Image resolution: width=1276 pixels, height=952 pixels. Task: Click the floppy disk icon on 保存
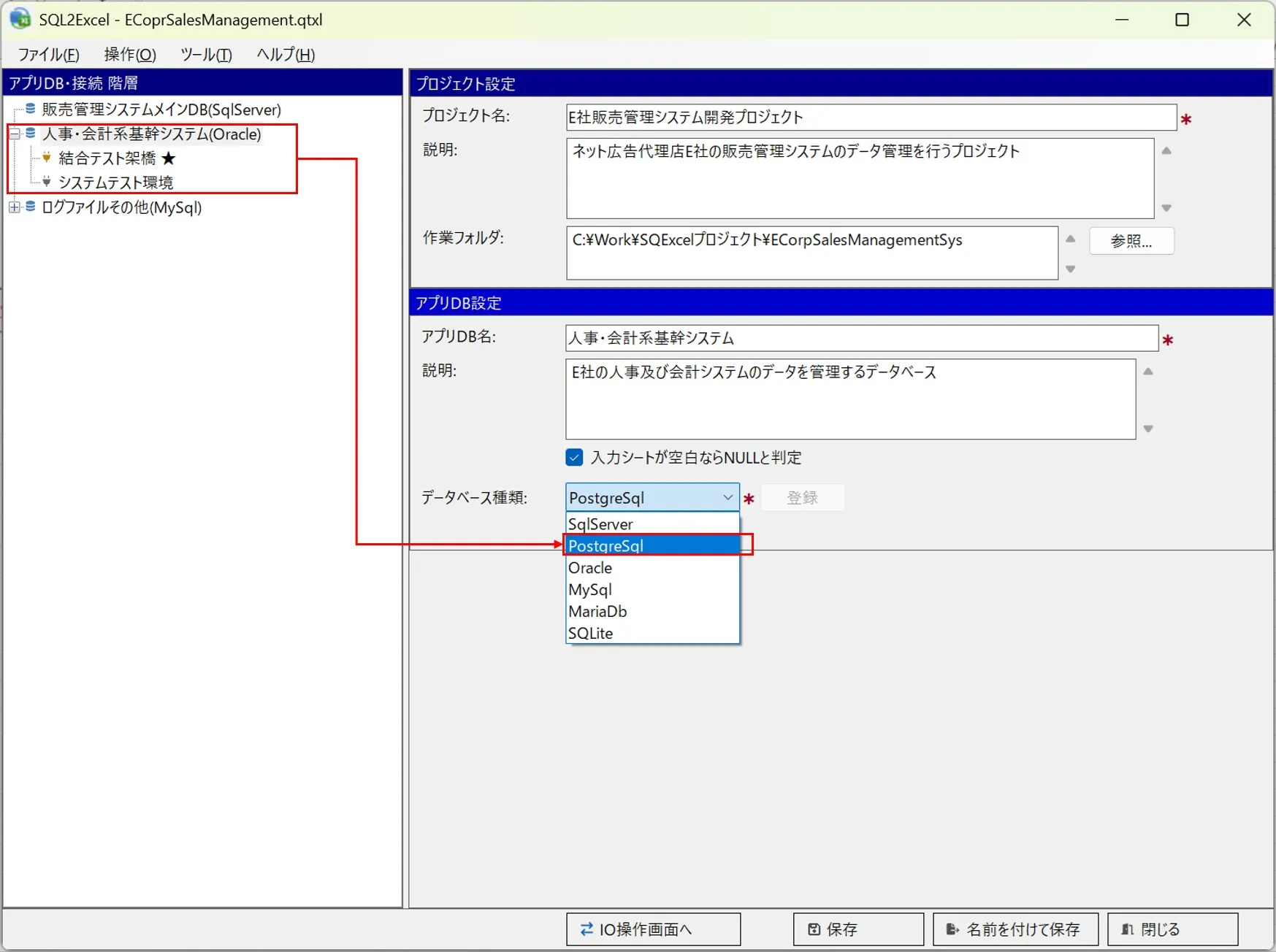pyautogui.click(x=814, y=929)
